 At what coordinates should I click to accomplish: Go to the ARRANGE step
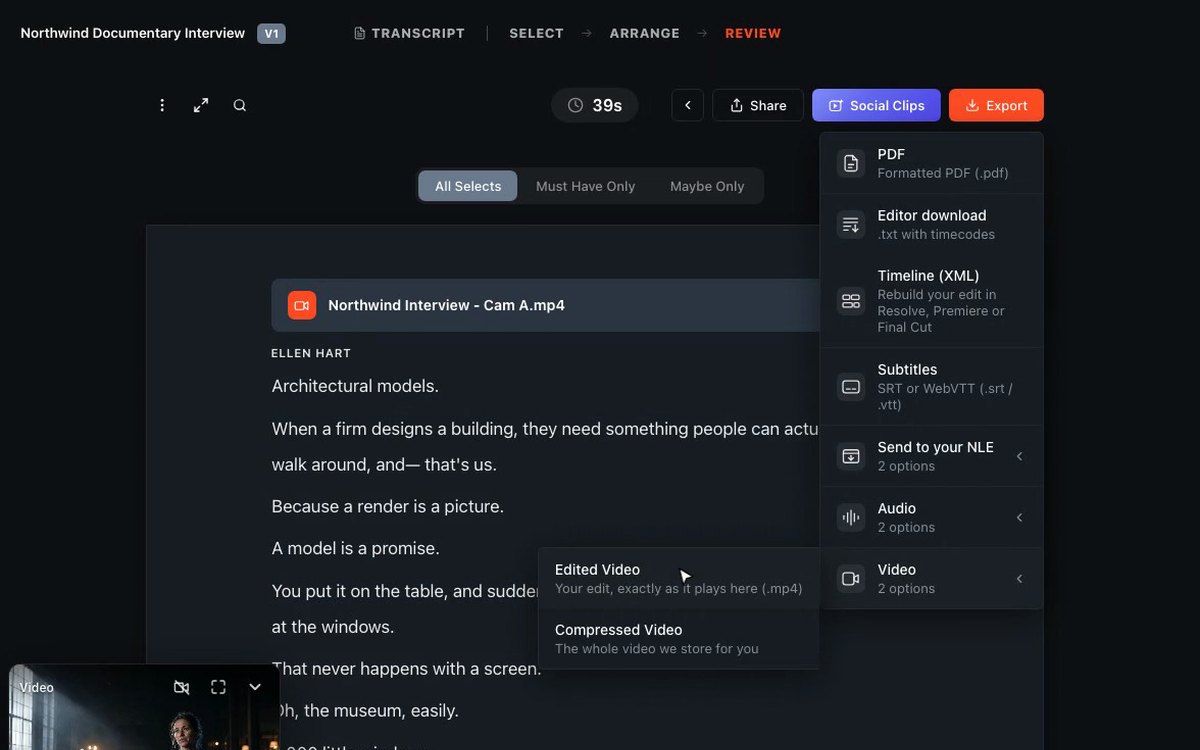click(644, 33)
